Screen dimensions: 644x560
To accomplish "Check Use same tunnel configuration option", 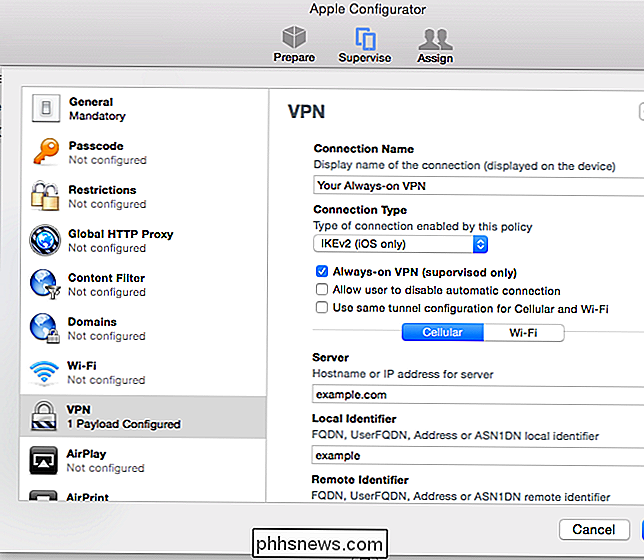I will point(322,308).
